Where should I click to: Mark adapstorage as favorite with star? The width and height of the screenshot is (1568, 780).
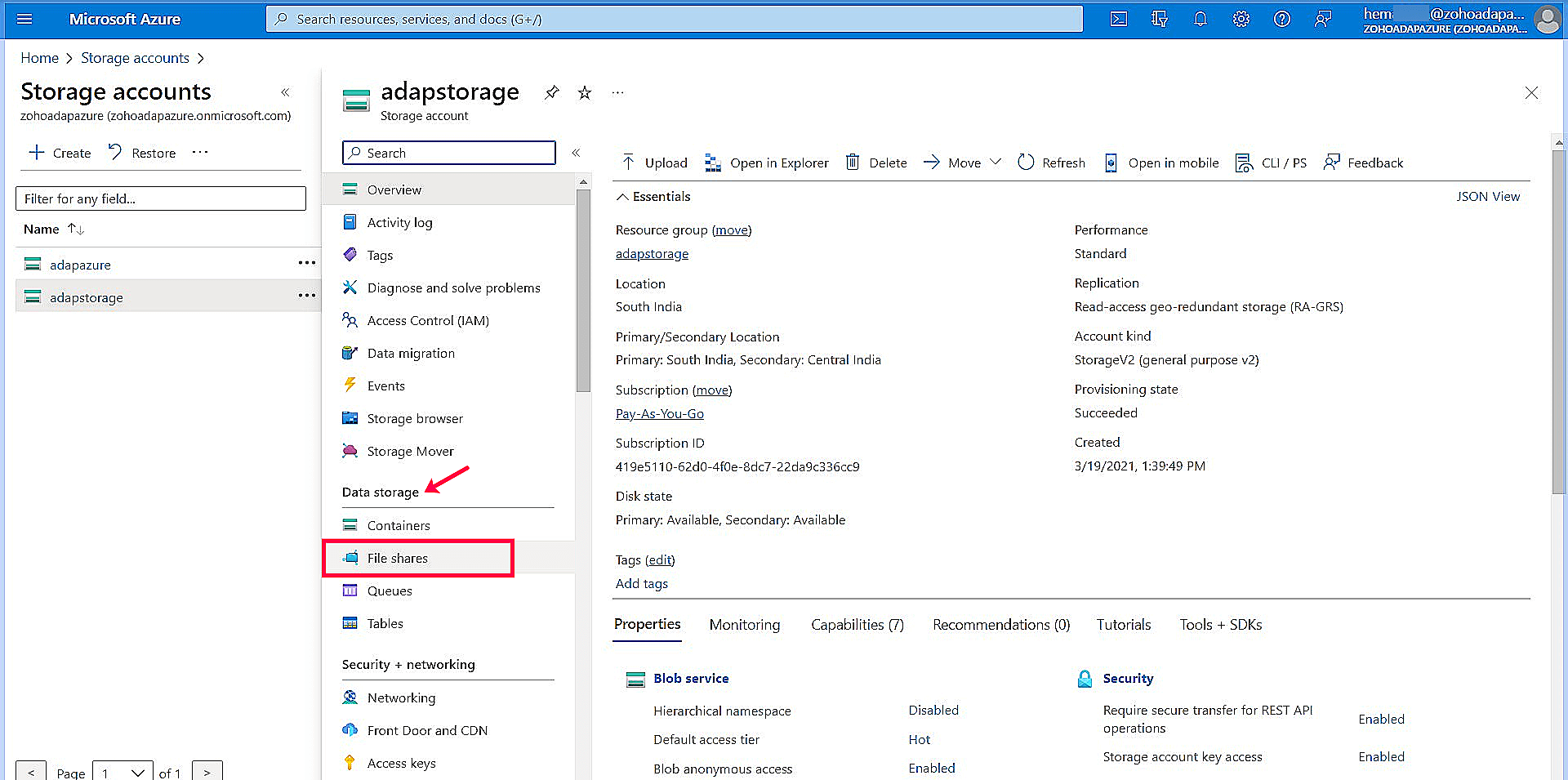click(584, 93)
